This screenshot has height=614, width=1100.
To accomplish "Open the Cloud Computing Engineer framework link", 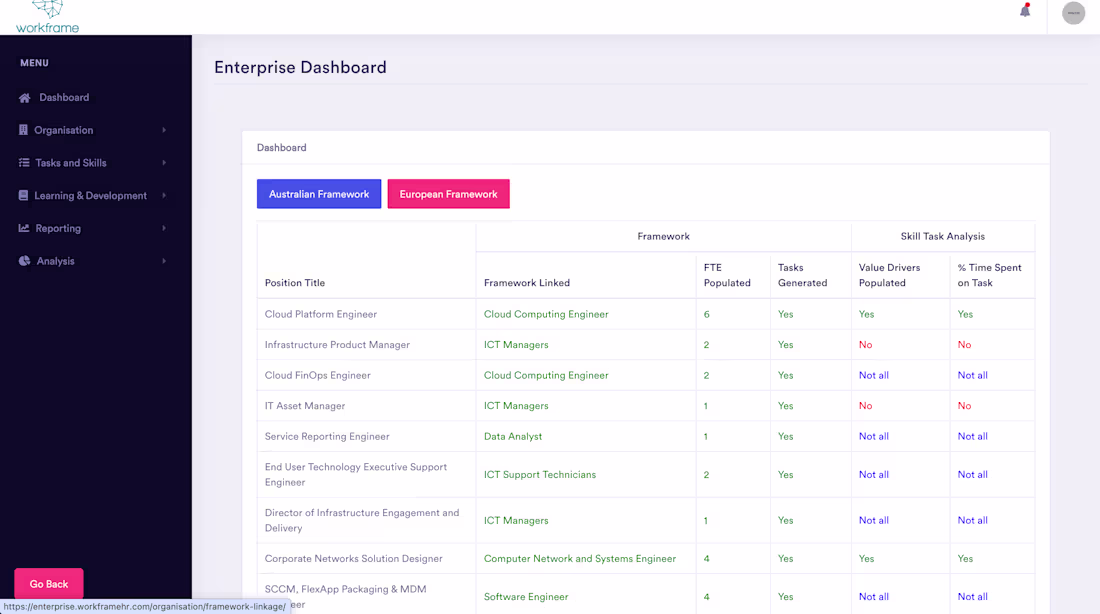I will point(546,314).
